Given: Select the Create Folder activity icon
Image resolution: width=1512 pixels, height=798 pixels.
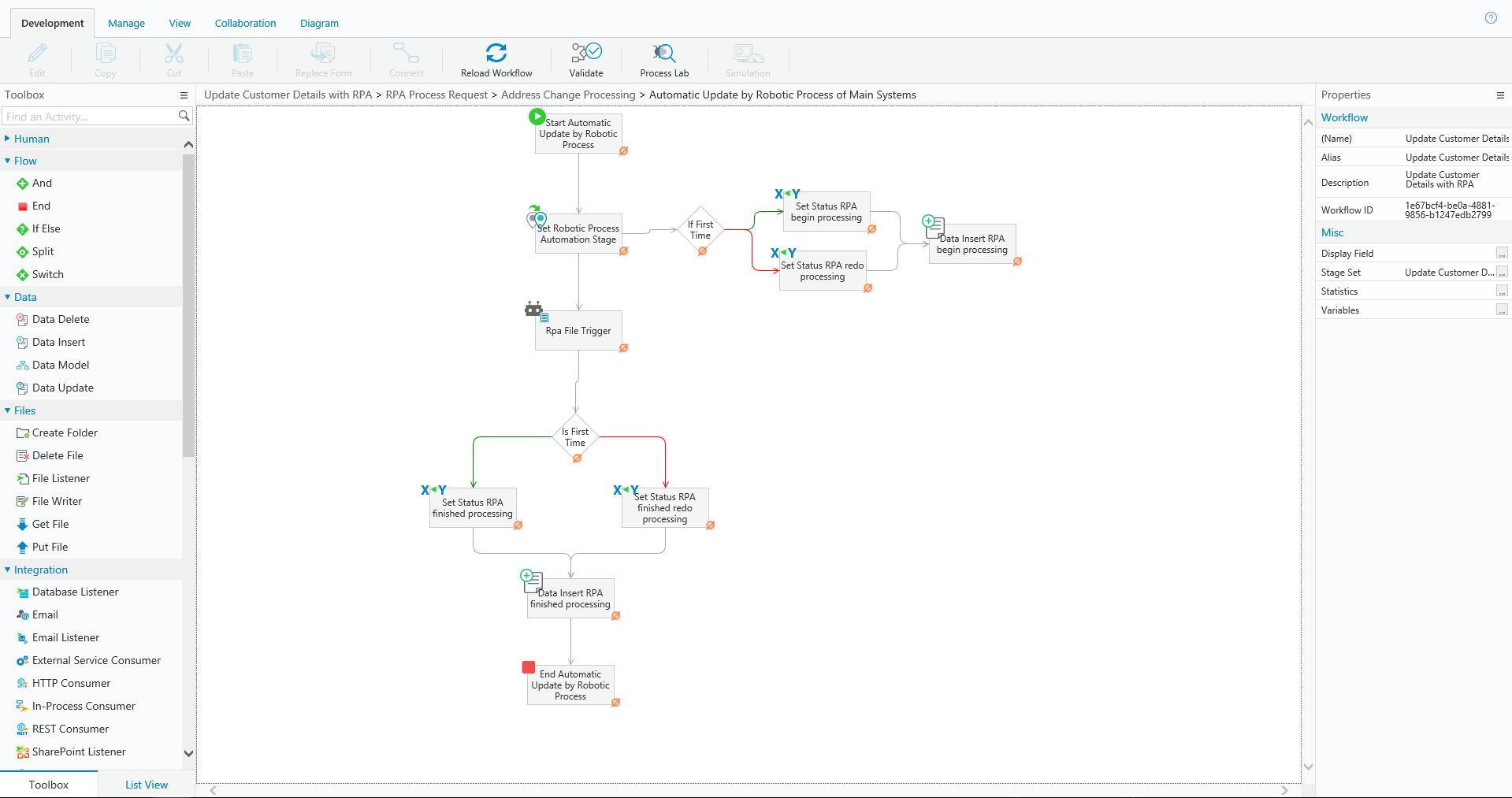Looking at the screenshot, I should (x=23, y=433).
